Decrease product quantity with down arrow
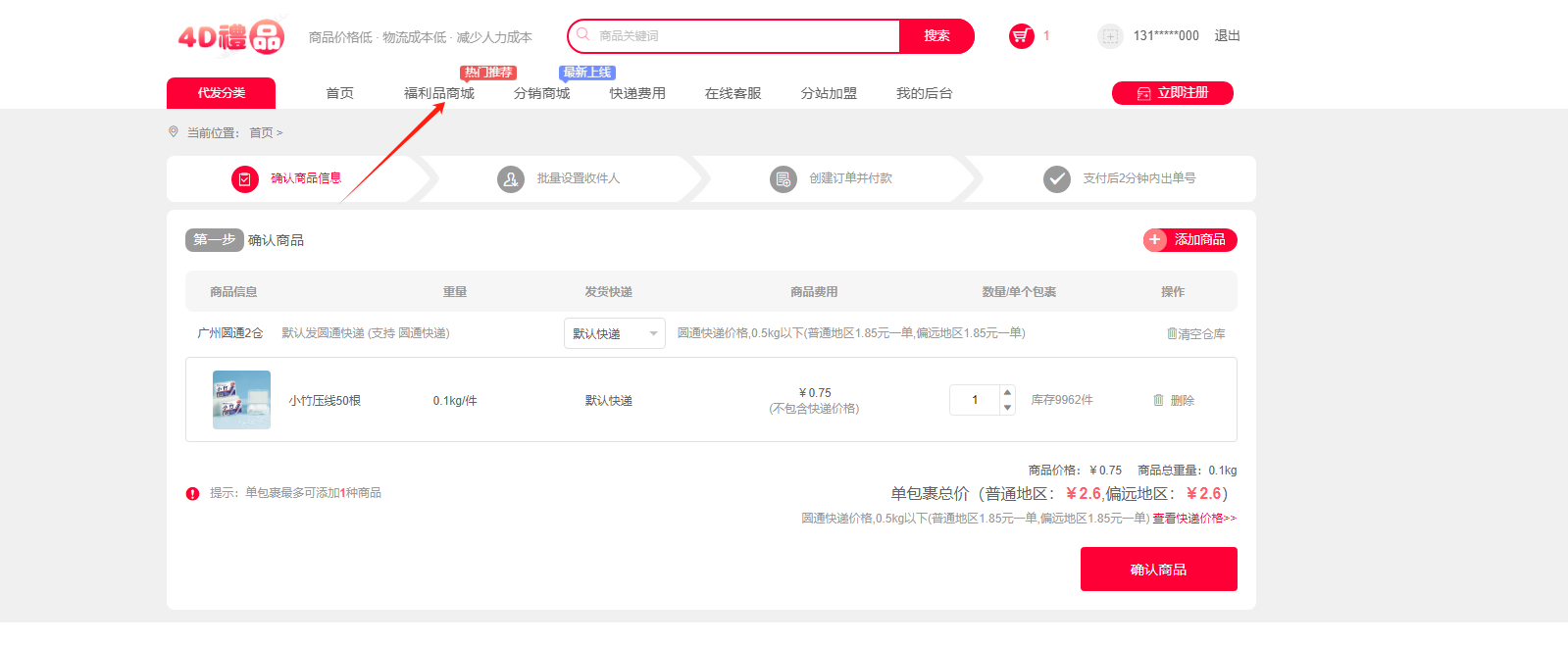1568x646 pixels. coord(1007,407)
